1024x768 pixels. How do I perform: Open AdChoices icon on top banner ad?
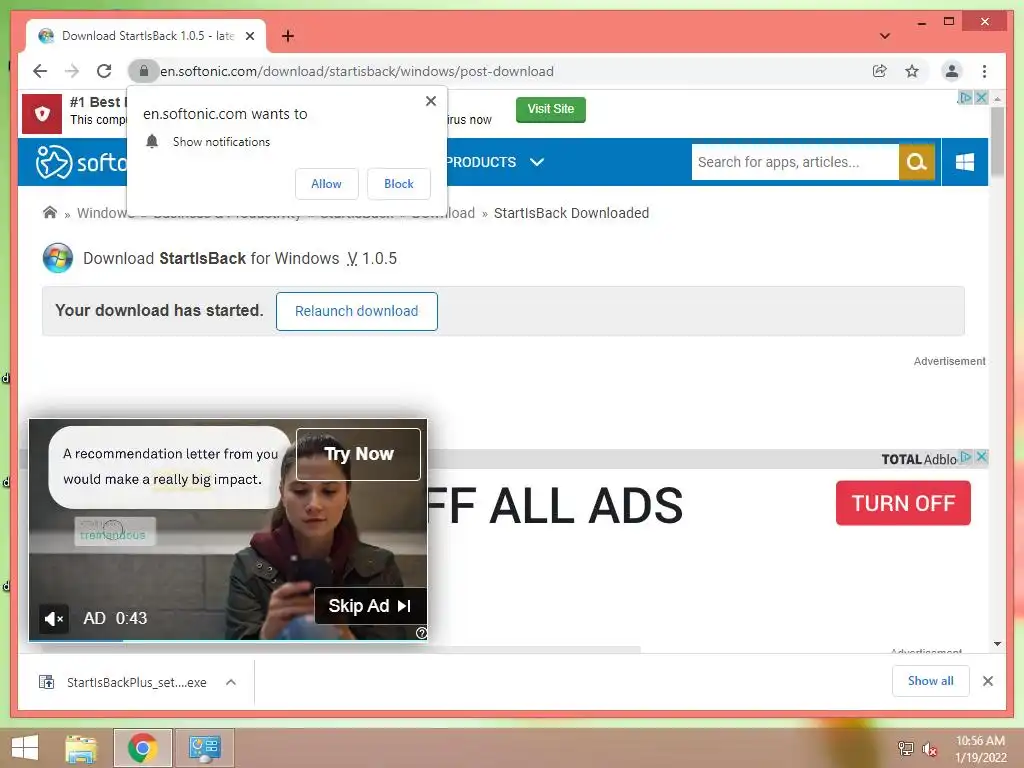coord(965,97)
